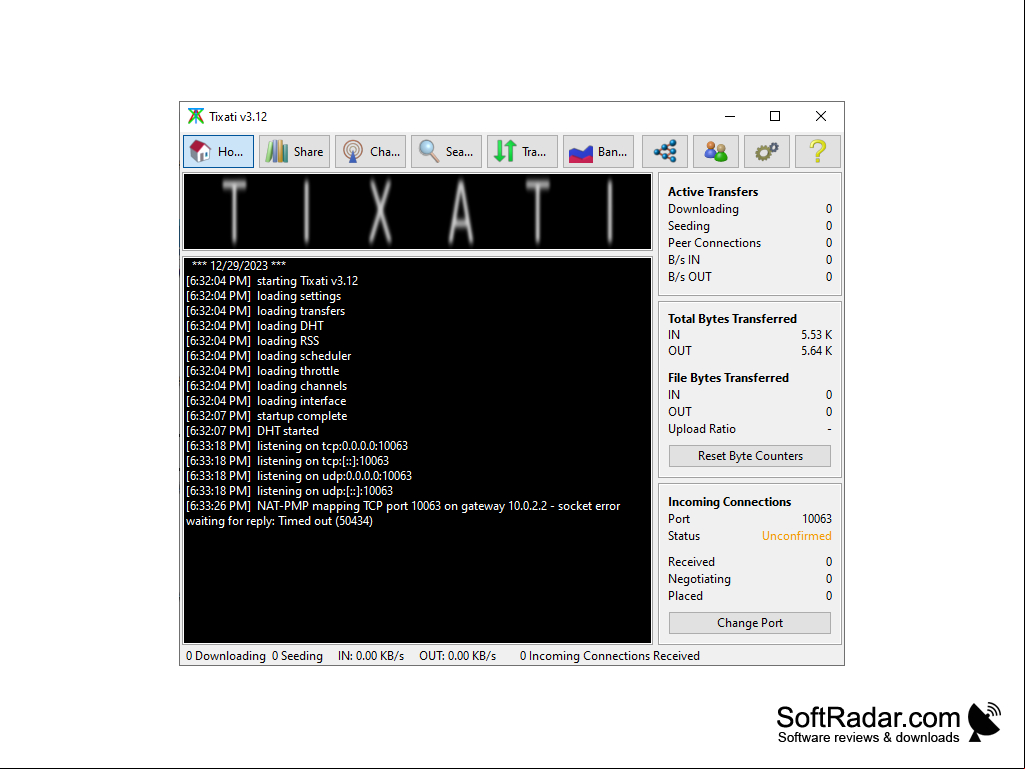Click the 'loading scheduler' log entry
This screenshot has height=769, width=1025.
[269, 356]
